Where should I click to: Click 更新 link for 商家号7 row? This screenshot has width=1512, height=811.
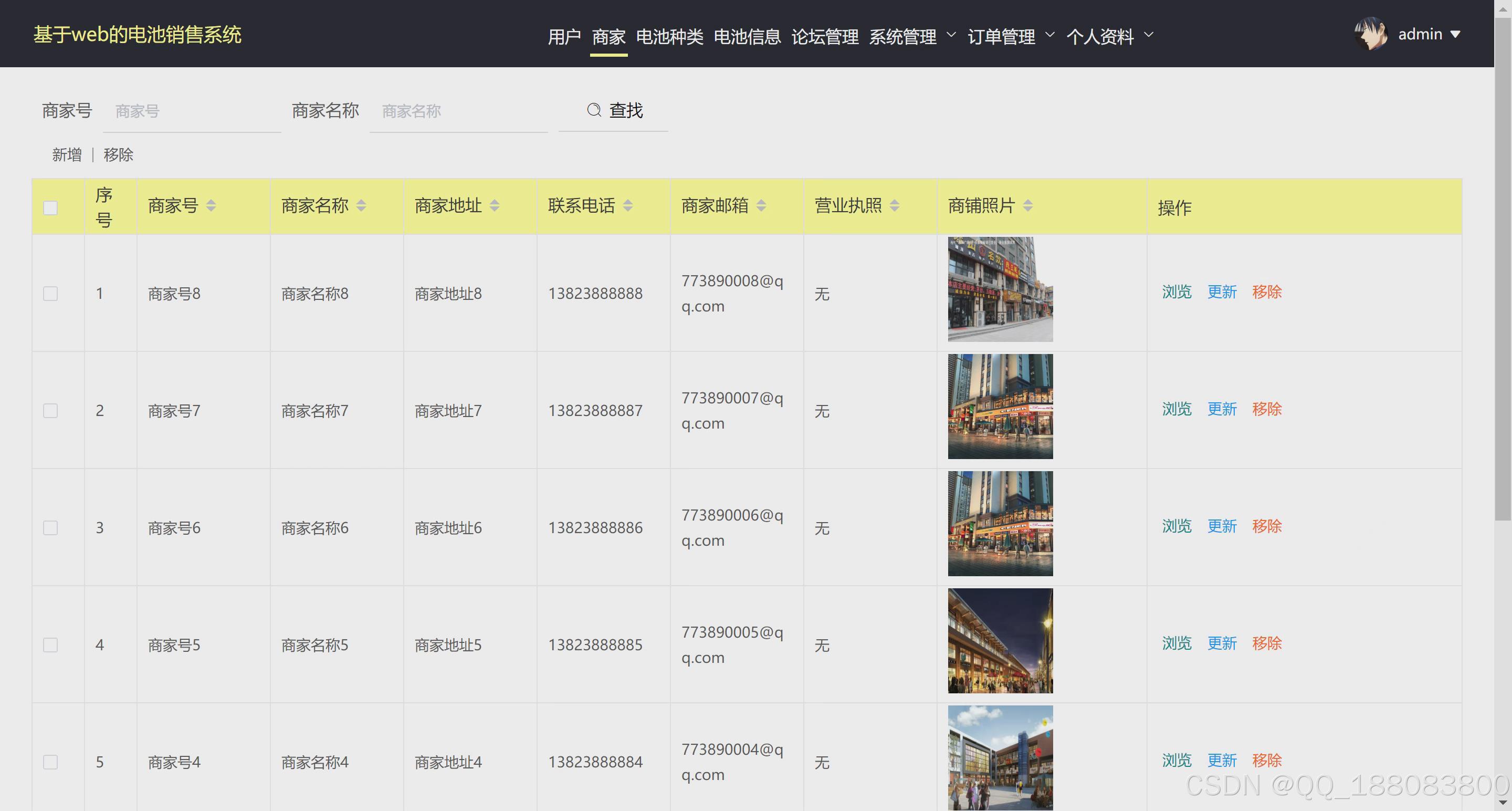[1222, 409]
